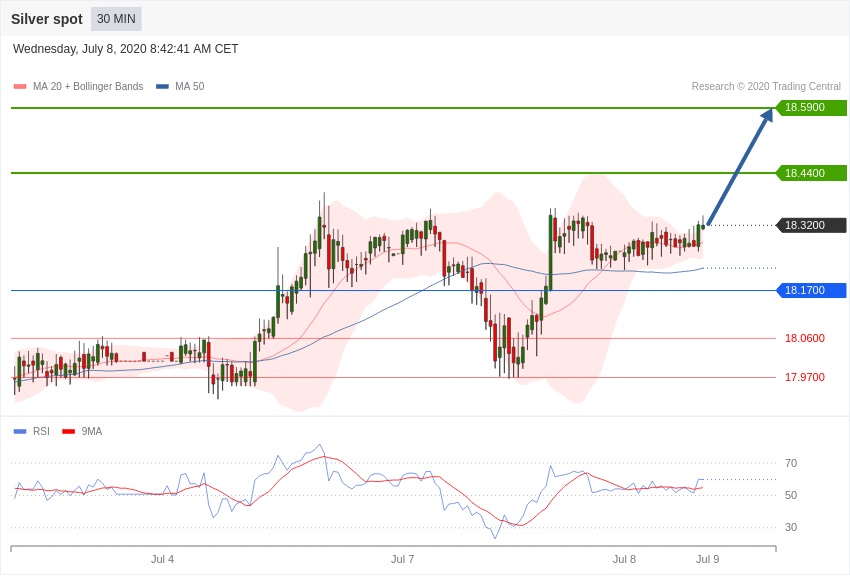Click the 30 MIN timeframe badge
This screenshot has width=850, height=576.
click(x=116, y=19)
